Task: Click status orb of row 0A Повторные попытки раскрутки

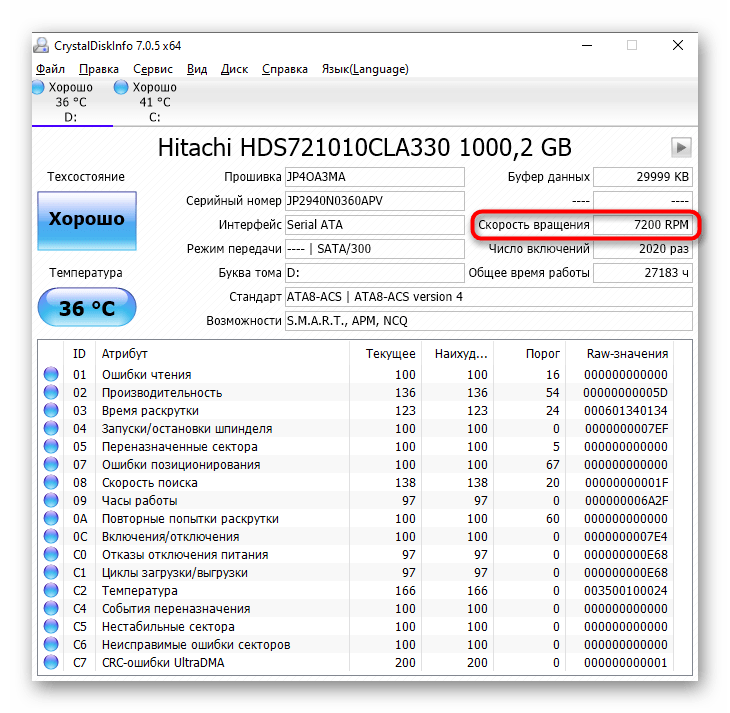Action: tap(51, 518)
